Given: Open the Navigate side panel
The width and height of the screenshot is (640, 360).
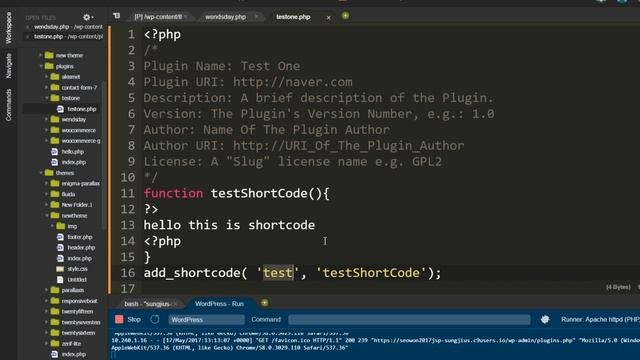Looking at the screenshot, I should 9,66.
